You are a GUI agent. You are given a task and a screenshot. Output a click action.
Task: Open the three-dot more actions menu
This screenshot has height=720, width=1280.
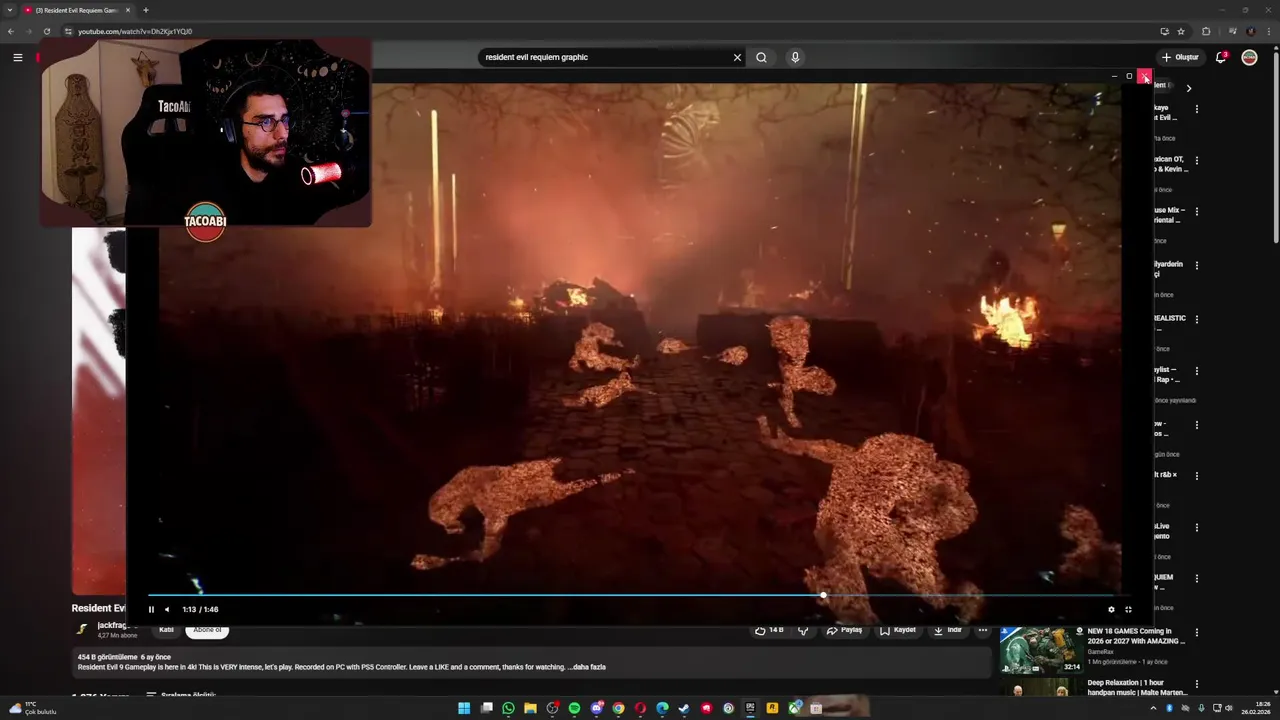click(983, 630)
